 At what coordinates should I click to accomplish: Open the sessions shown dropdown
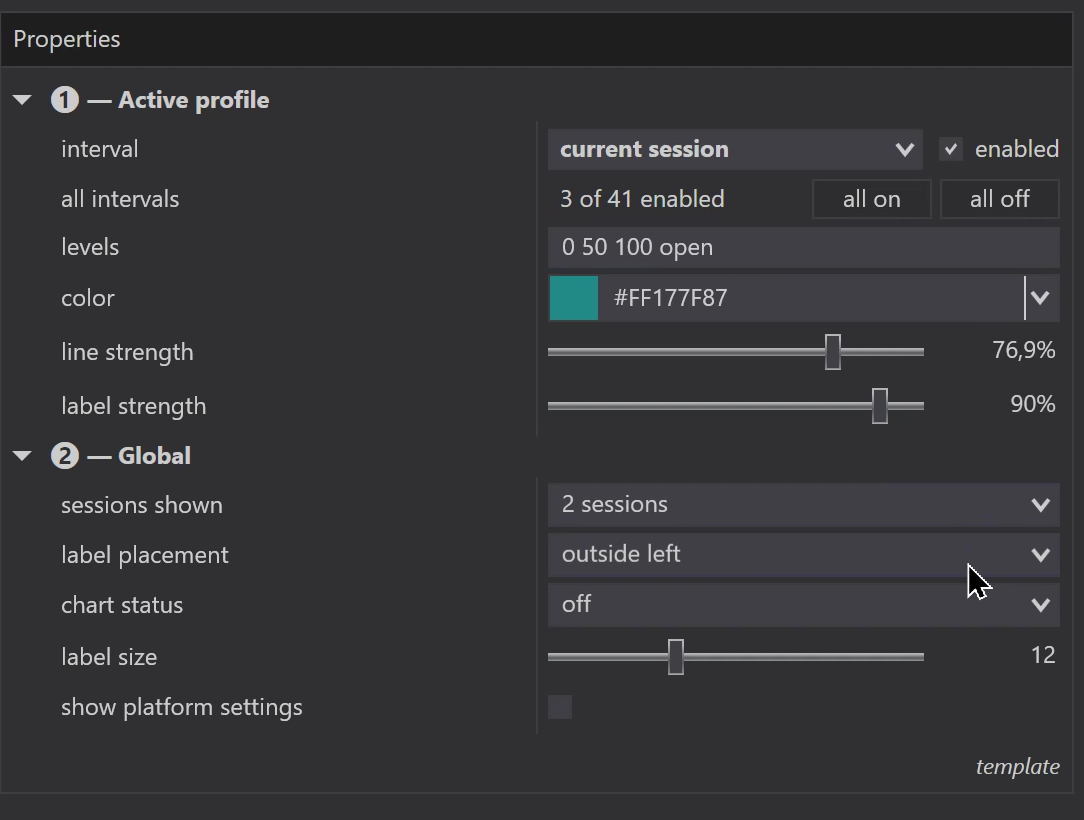[x=803, y=505]
